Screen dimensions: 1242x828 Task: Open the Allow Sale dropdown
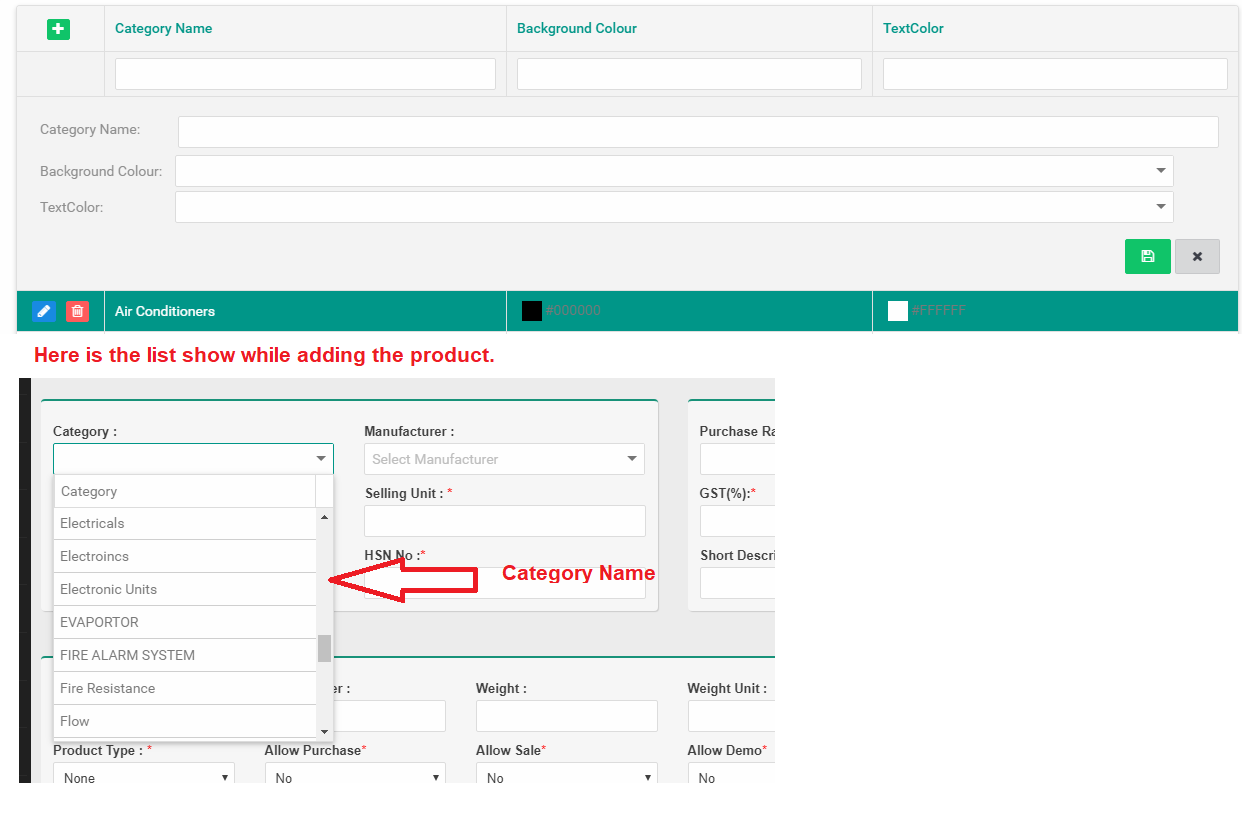pos(566,777)
